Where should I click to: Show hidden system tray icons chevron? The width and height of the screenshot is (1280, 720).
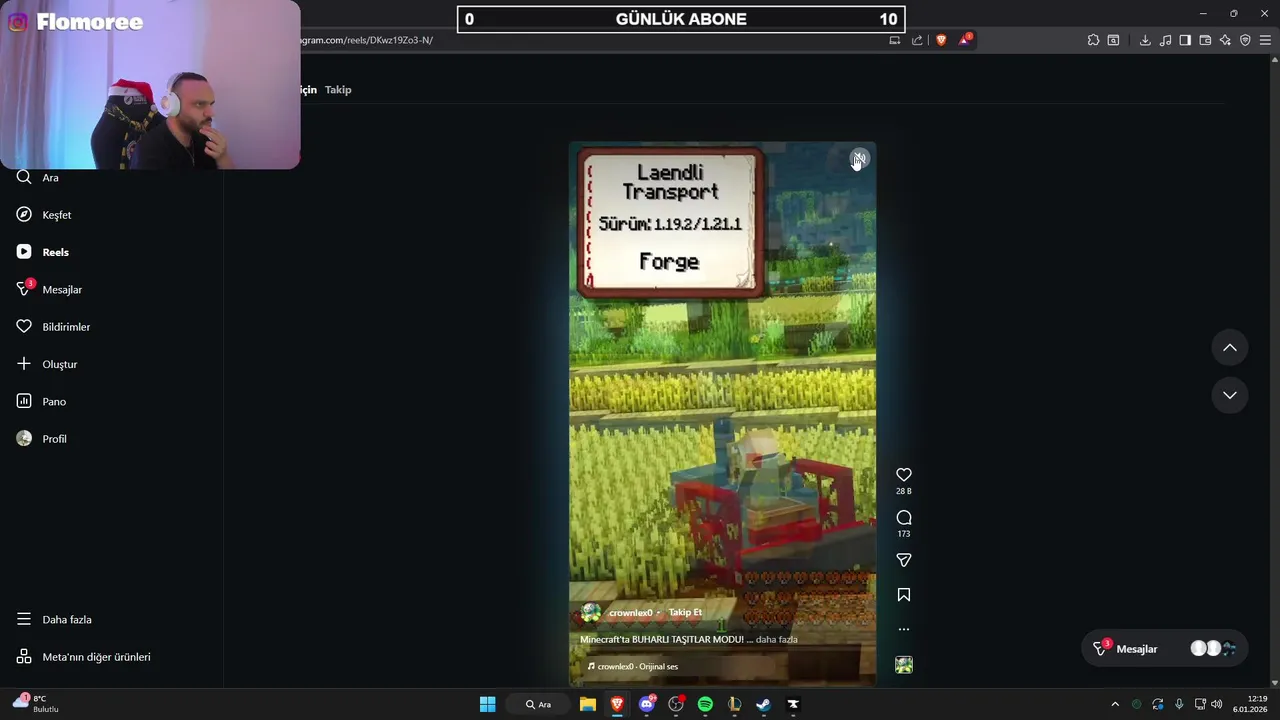click(x=1115, y=704)
